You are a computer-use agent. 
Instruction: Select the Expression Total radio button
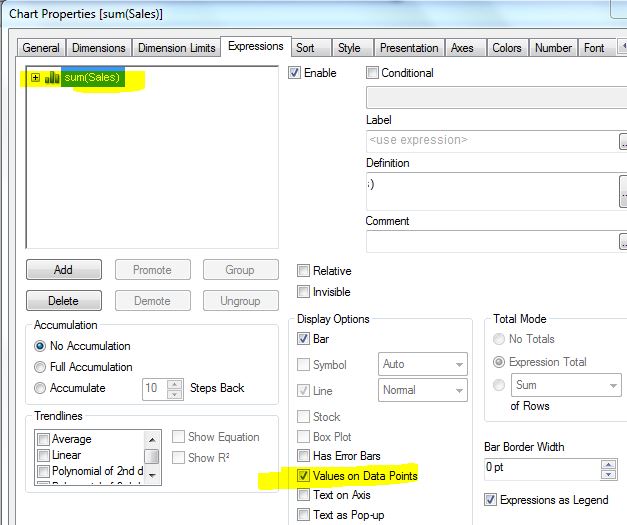[499, 362]
